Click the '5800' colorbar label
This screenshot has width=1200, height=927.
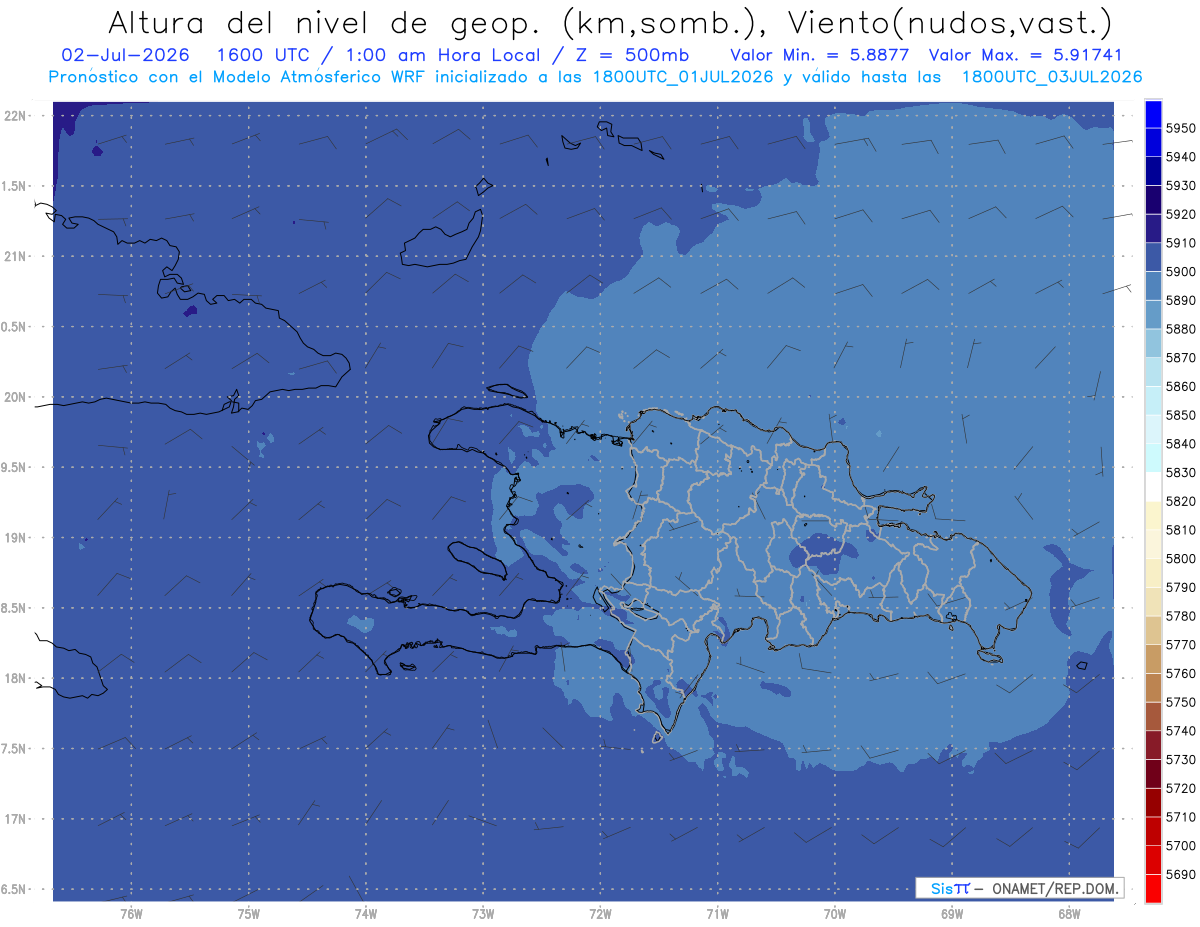pyautogui.click(x=1180, y=559)
